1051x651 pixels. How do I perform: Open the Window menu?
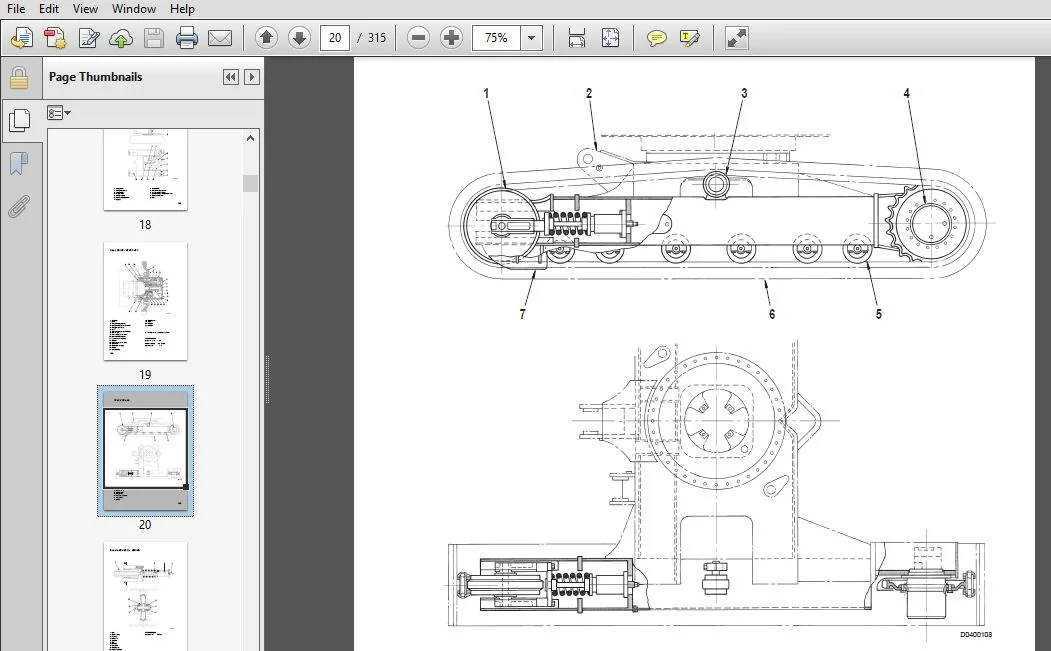[x=134, y=9]
